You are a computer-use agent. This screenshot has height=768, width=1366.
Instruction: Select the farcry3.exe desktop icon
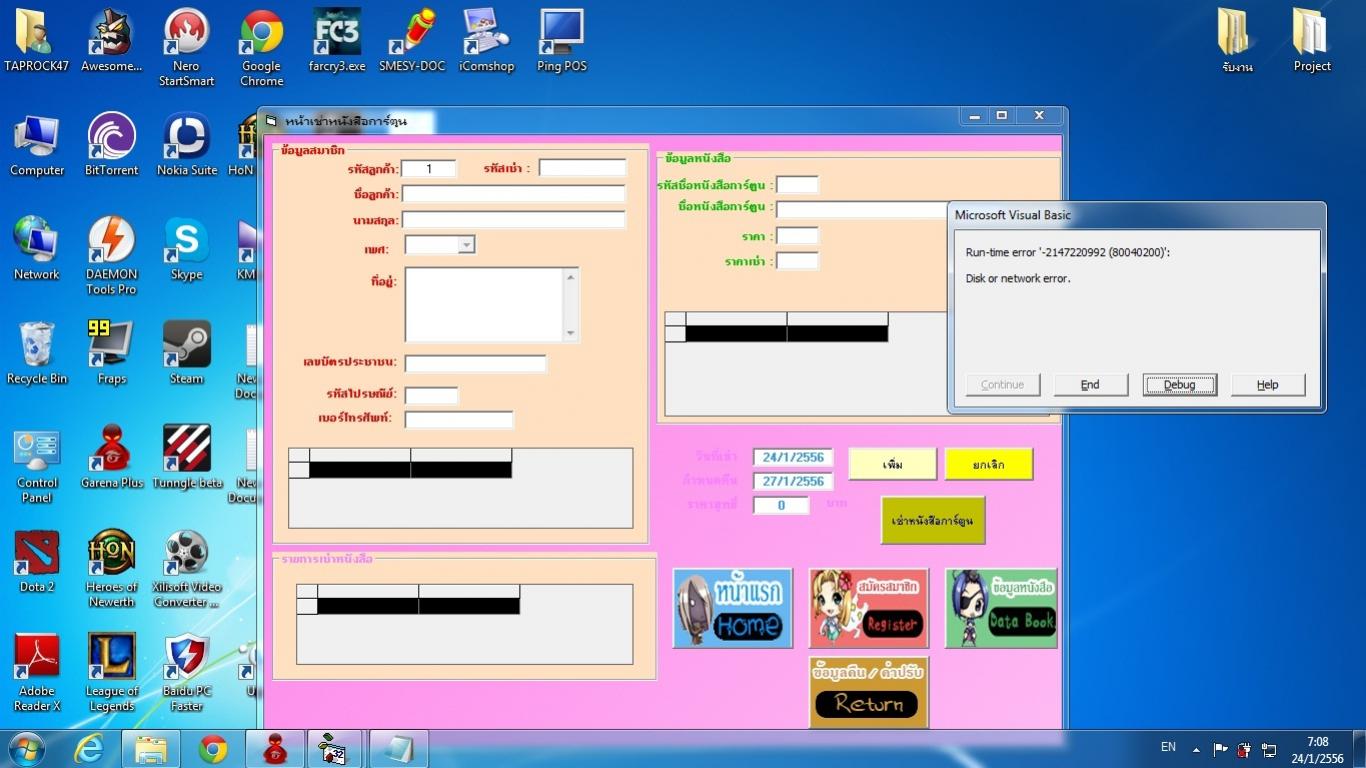[337, 41]
